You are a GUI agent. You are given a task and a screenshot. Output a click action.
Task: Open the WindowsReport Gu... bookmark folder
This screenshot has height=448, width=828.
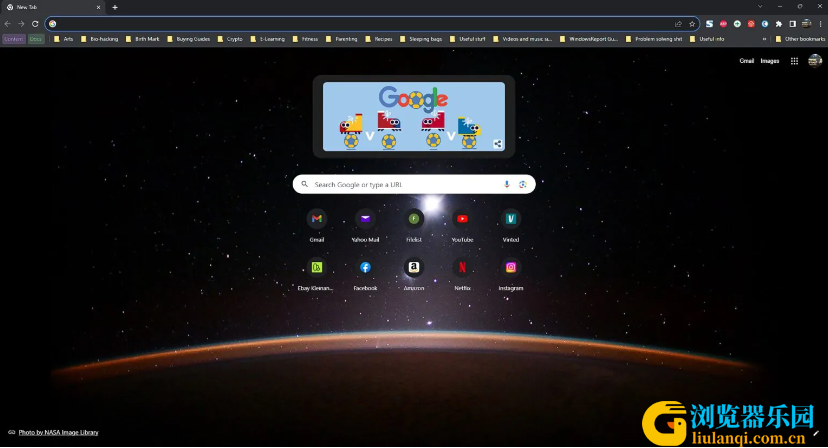(x=589, y=39)
